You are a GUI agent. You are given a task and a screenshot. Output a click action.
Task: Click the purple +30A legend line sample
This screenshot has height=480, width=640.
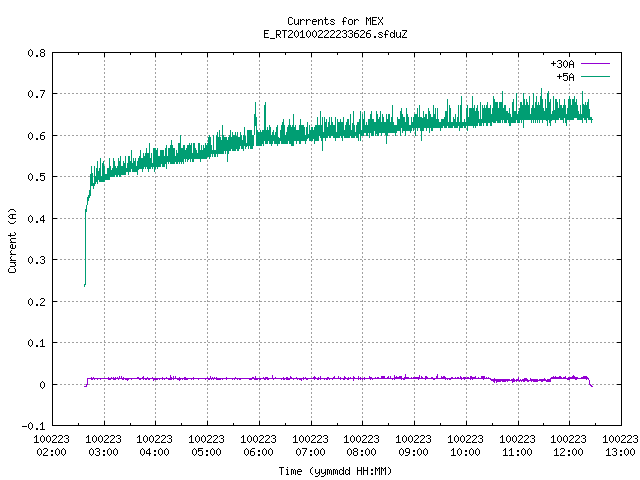595,64
